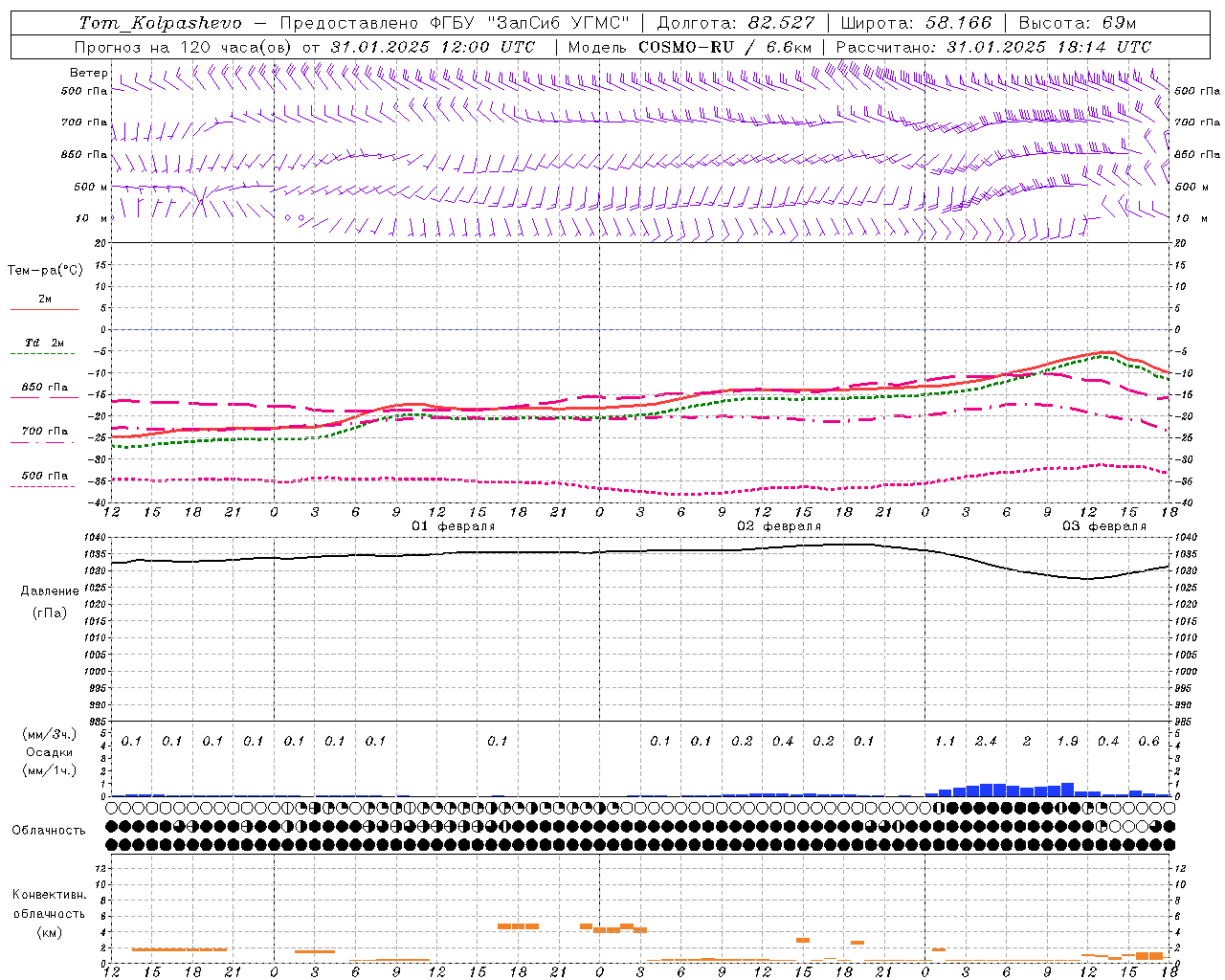Image resolution: width=1225 pixels, height=980 pixels.
Task: Click the 'Конвективн.' convective cloud label
Action: click(49, 895)
